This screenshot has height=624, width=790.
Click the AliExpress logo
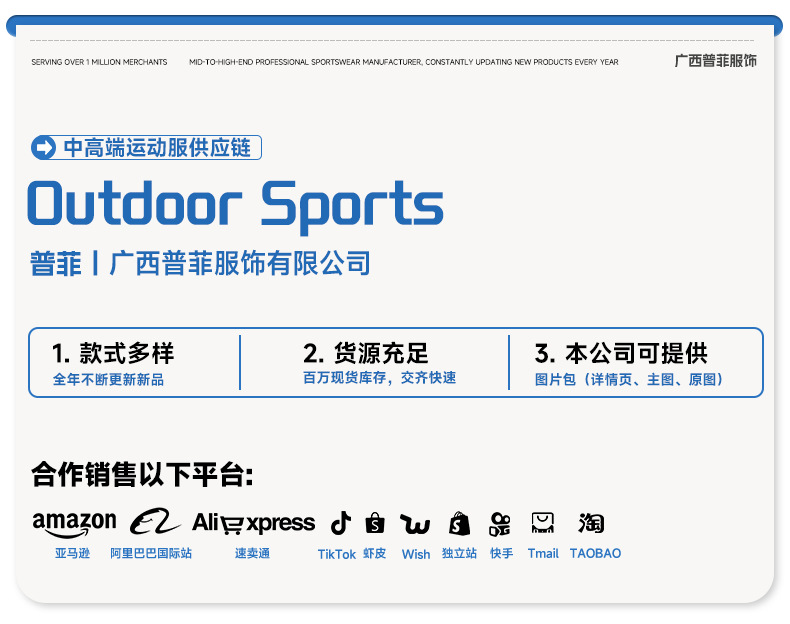[253, 523]
